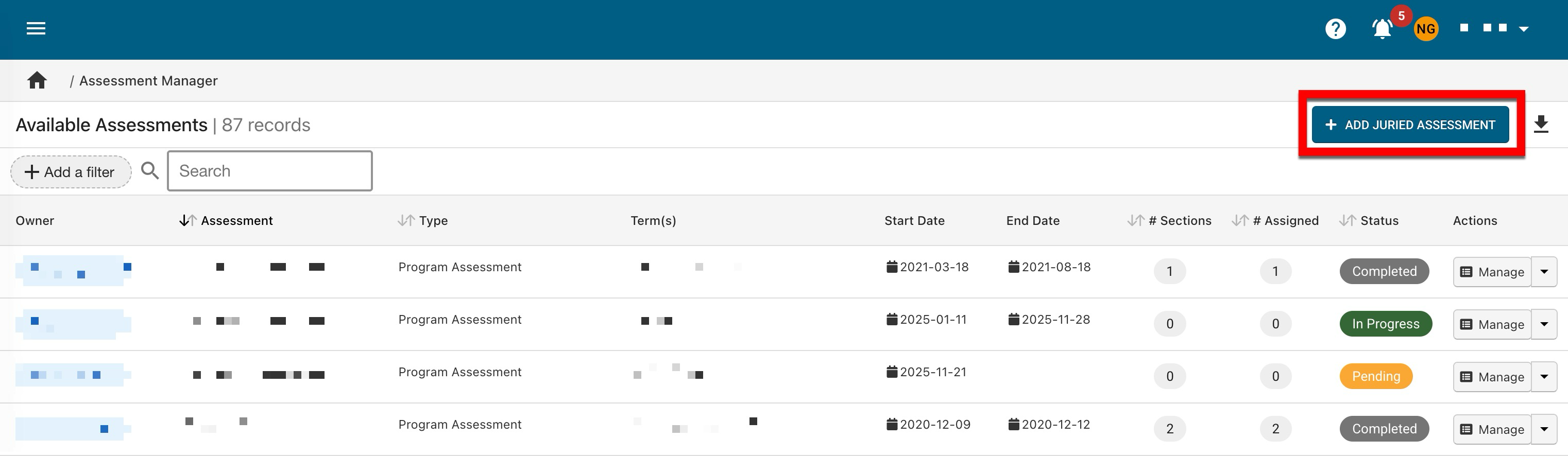Click the help question mark icon
Screen dimensions: 1568x456
[1336, 29]
